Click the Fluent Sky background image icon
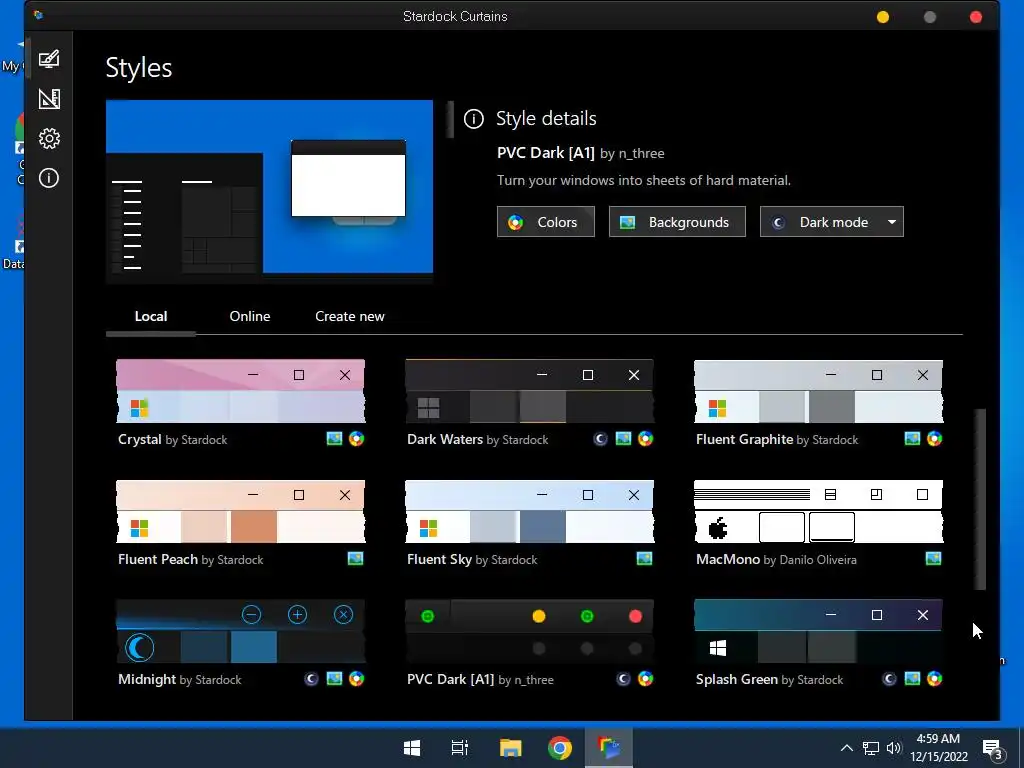Image resolution: width=1024 pixels, height=768 pixels. coord(645,558)
